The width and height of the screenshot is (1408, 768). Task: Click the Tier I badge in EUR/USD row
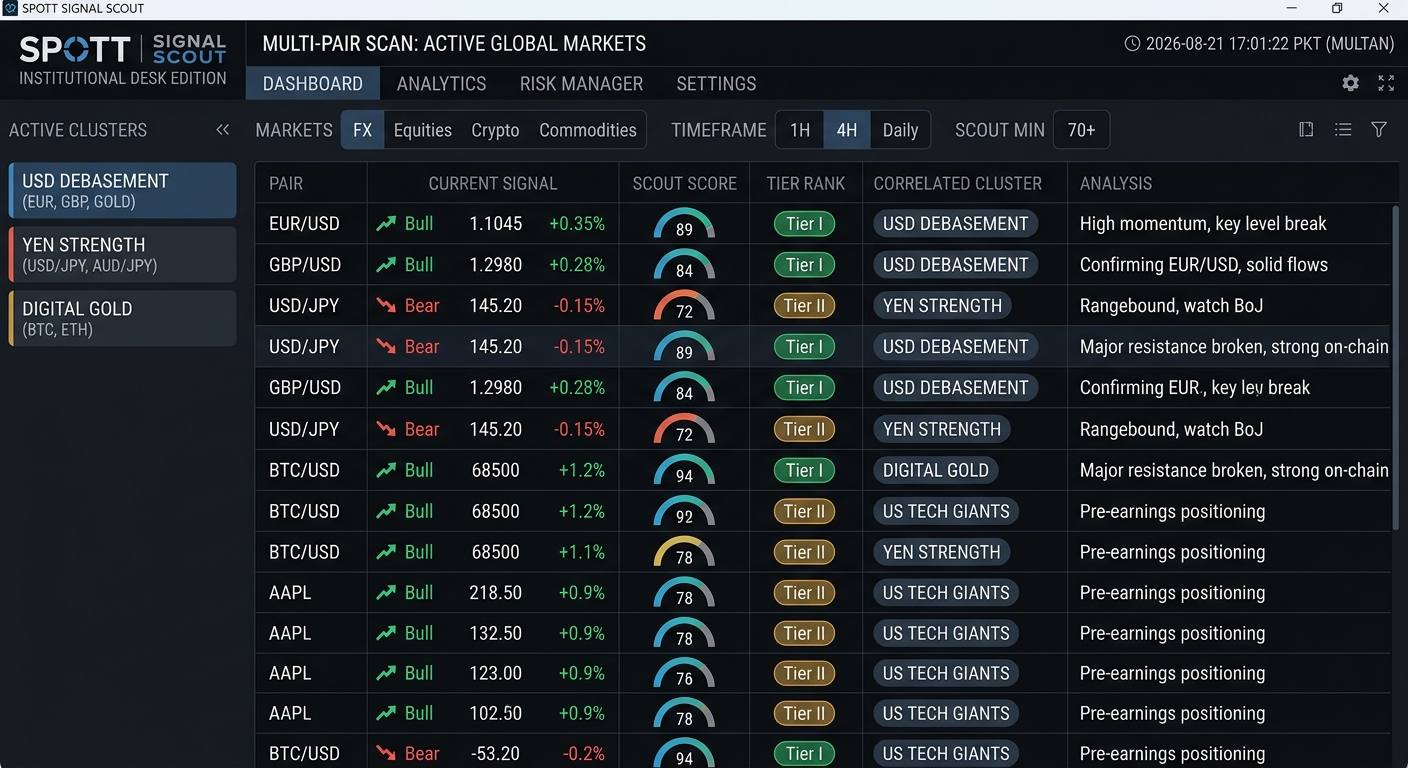[804, 224]
